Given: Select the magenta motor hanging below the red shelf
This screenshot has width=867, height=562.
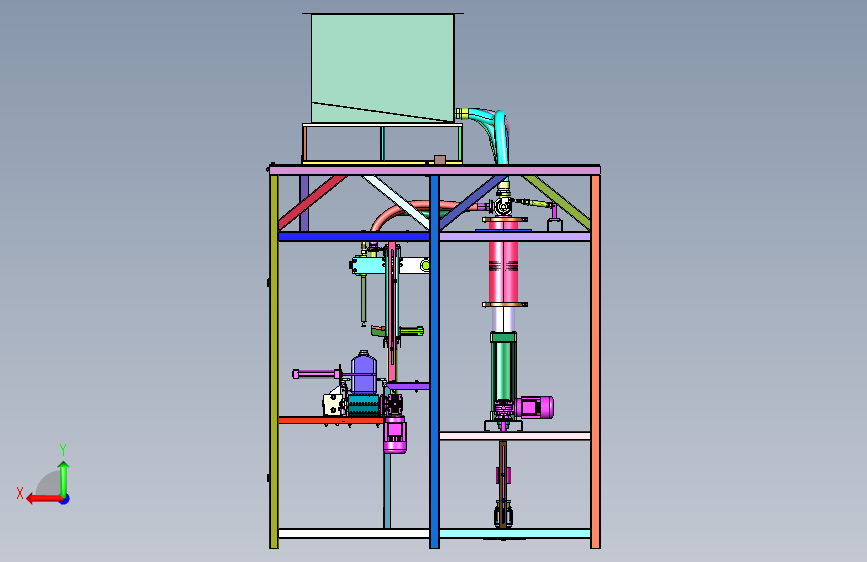Looking at the screenshot, I should tap(395, 435).
